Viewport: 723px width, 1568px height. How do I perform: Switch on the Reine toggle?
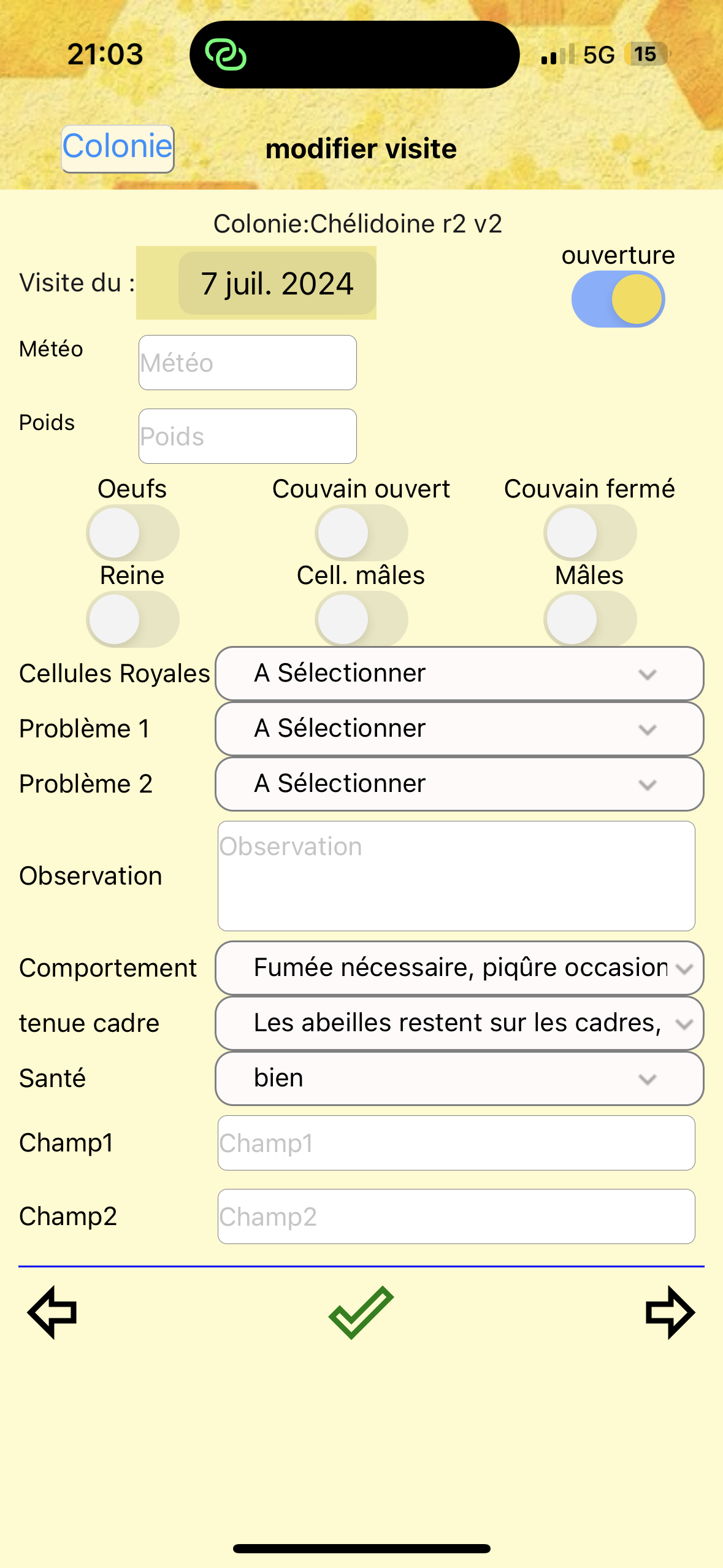tap(132, 619)
